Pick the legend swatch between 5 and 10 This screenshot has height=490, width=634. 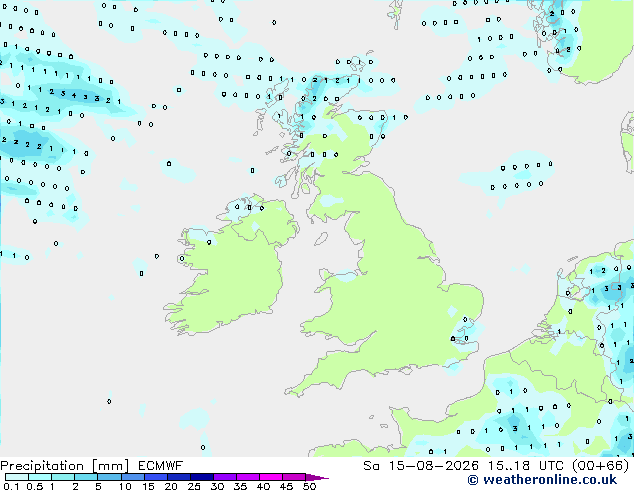click(109, 477)
